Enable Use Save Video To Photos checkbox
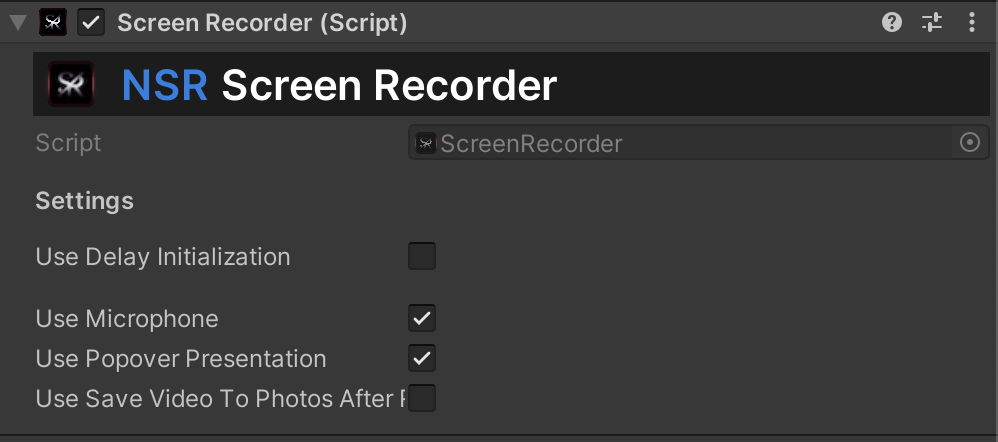The width and height of the screenshot is (998, 442). (422, 398)
